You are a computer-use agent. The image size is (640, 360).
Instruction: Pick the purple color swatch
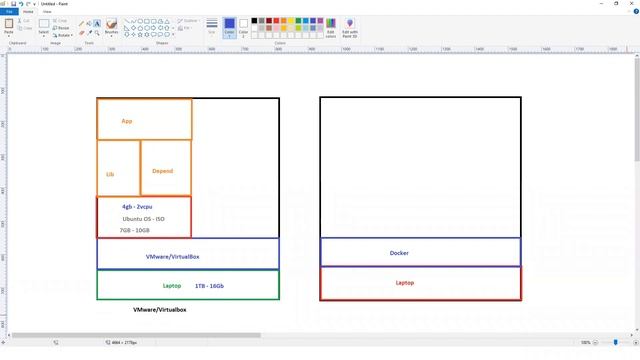tap(320, 20)
